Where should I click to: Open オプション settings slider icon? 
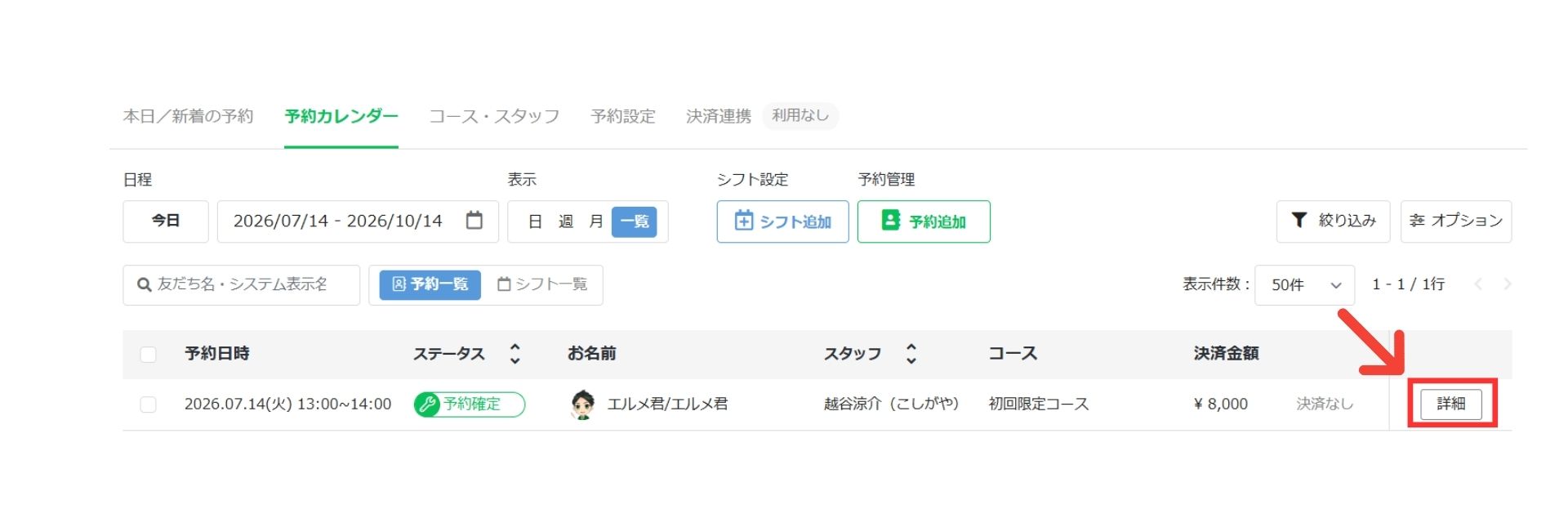click(x=1417, y=221)
